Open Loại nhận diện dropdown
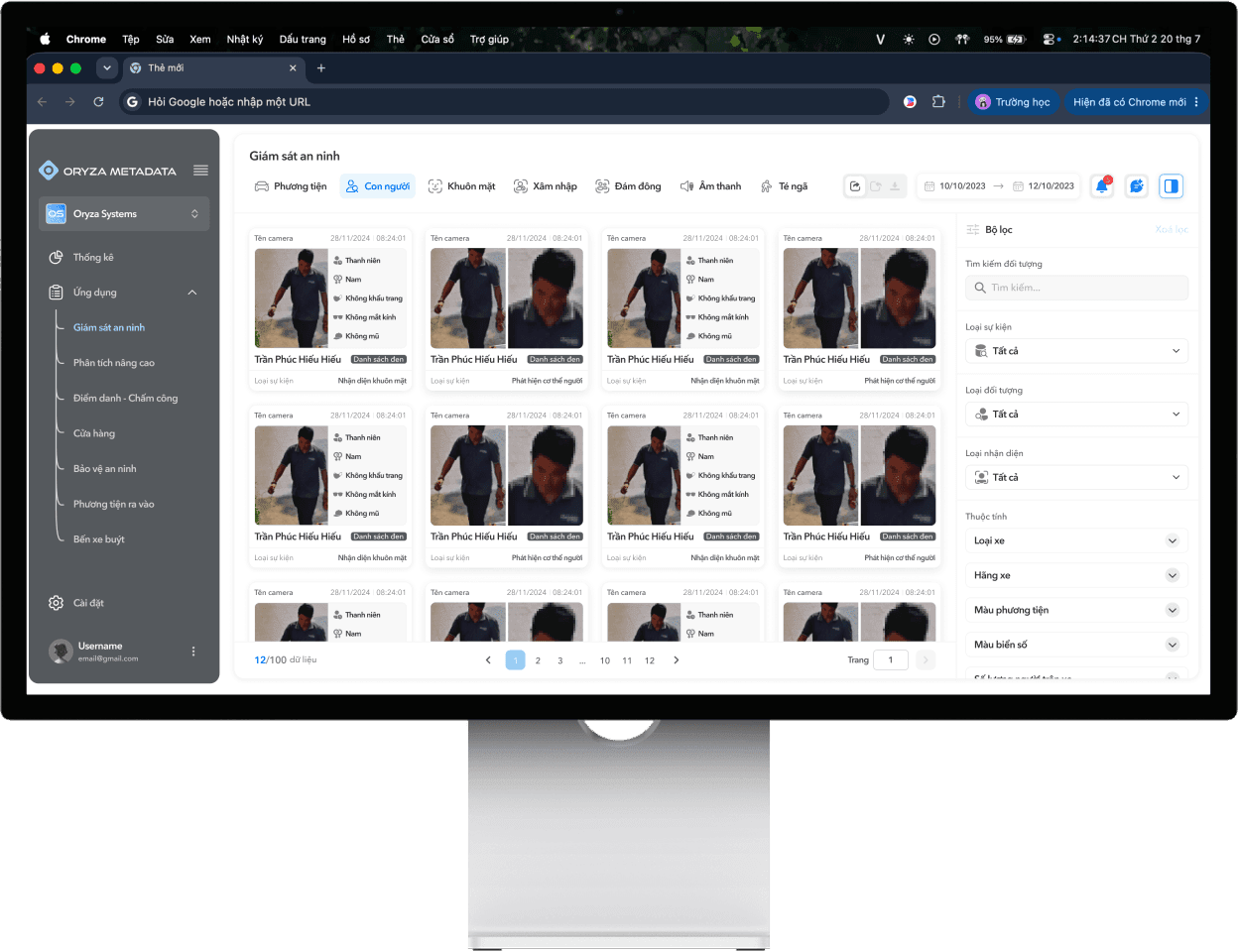Image resolution: width=1238 pixels, height=952 pixels. pyautogui.click(x=1076, y=477)
